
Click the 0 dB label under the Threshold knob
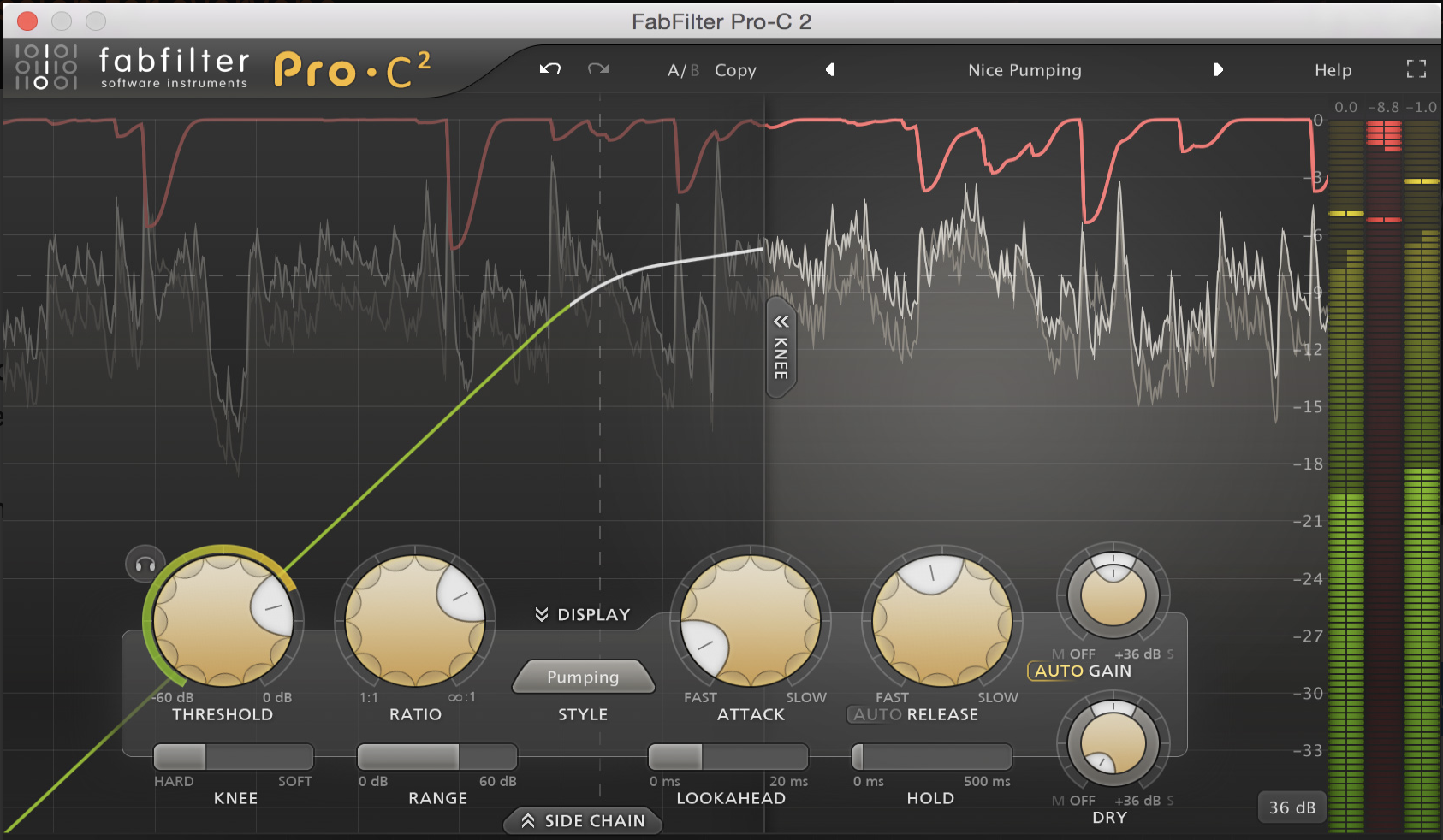(x=277, y=697)
